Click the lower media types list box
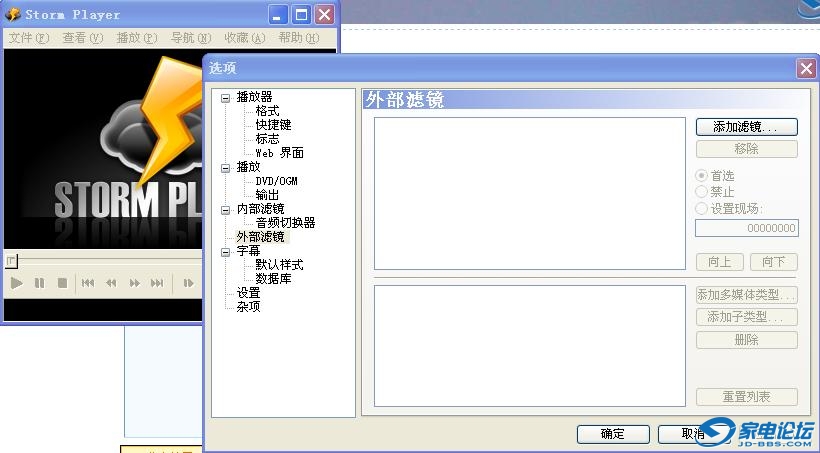Screen dimensions: 820x453 [530, 346]
